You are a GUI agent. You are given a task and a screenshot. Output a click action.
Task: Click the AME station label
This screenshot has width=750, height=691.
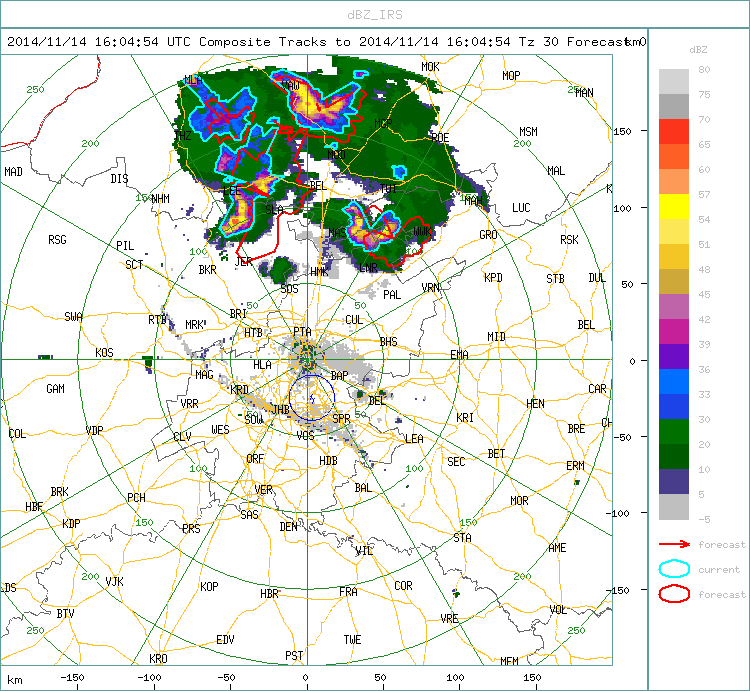tap(557, 548)
